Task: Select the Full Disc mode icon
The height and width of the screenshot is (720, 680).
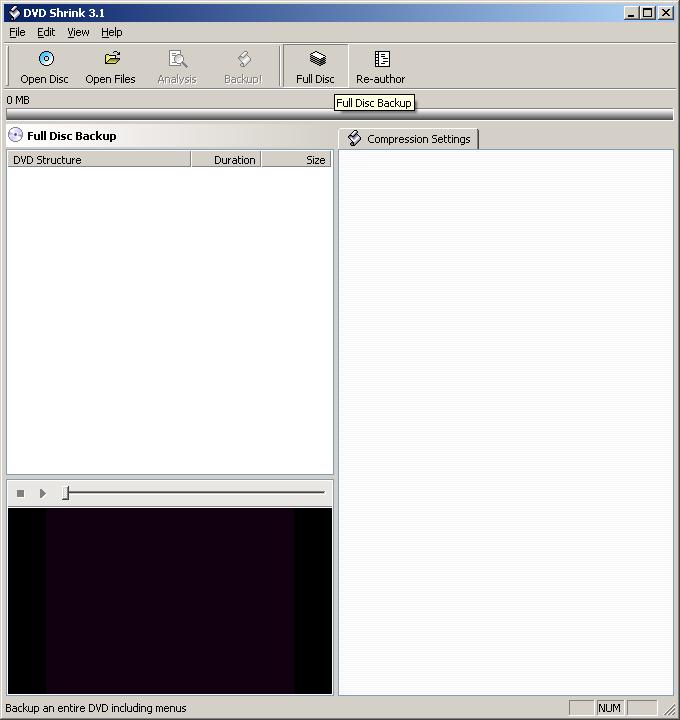Action: pos(317,59)
